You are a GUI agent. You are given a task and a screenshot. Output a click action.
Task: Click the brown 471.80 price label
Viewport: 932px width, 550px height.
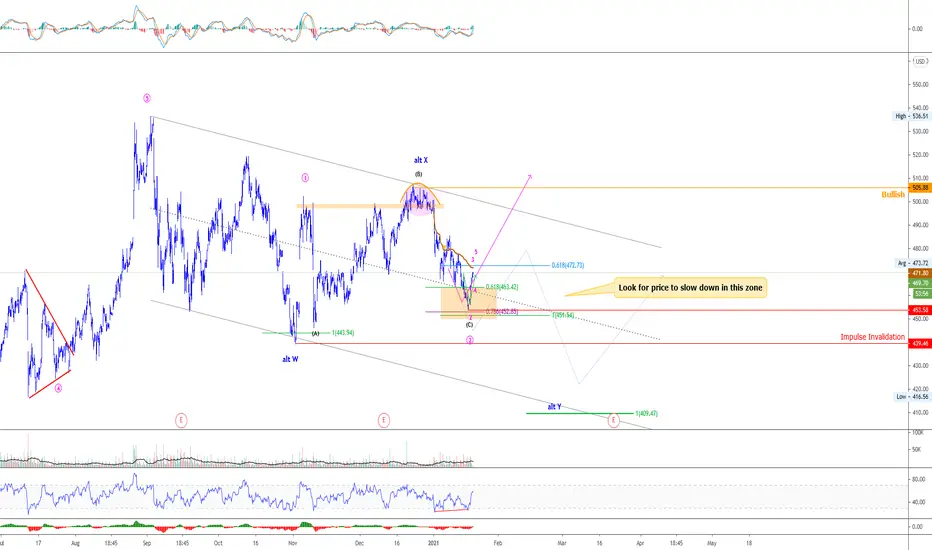point(920,273)
